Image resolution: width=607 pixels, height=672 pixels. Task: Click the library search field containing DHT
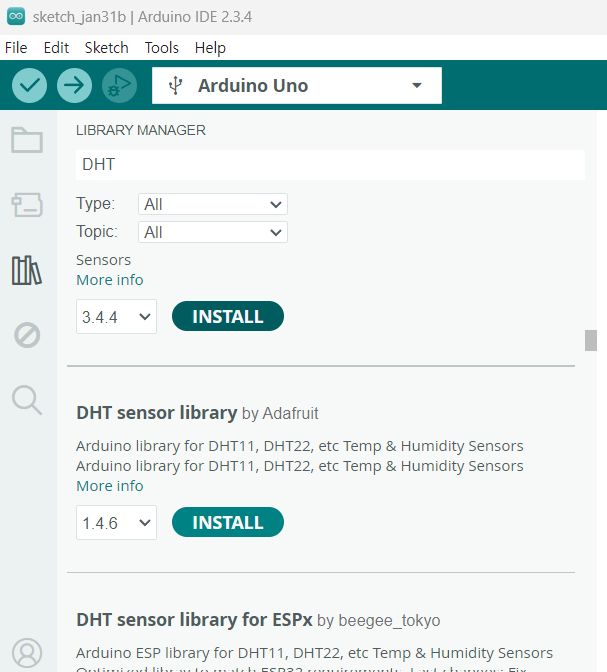(x=330, y=165)
